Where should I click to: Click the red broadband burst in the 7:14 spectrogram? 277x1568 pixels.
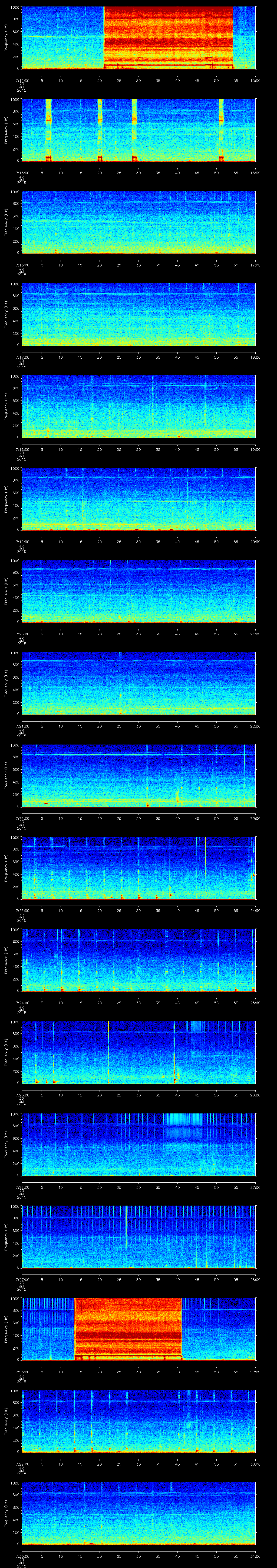[168, 38]
